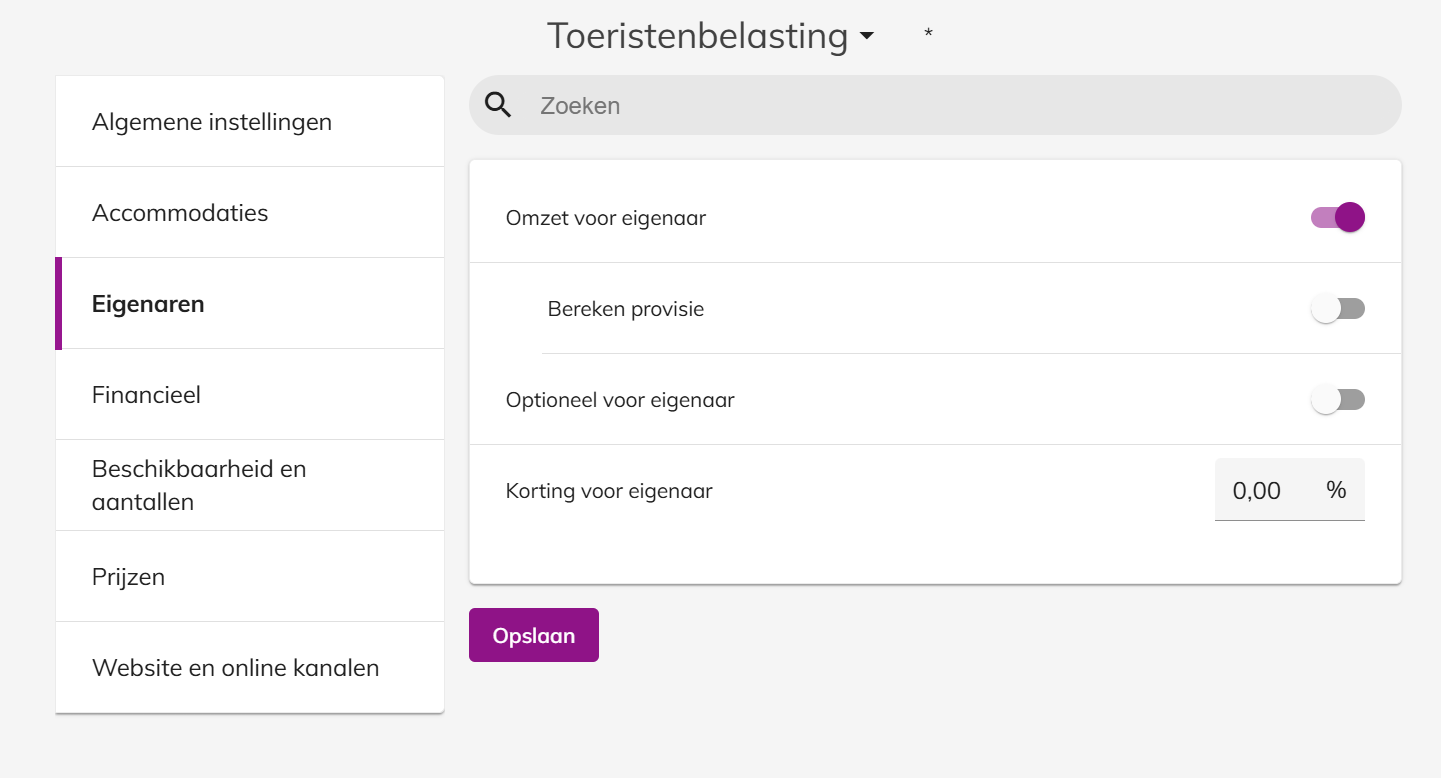Navigate to Website en online kanalen
This screenshot has height=778, width=1441.
tap(235, 668)
